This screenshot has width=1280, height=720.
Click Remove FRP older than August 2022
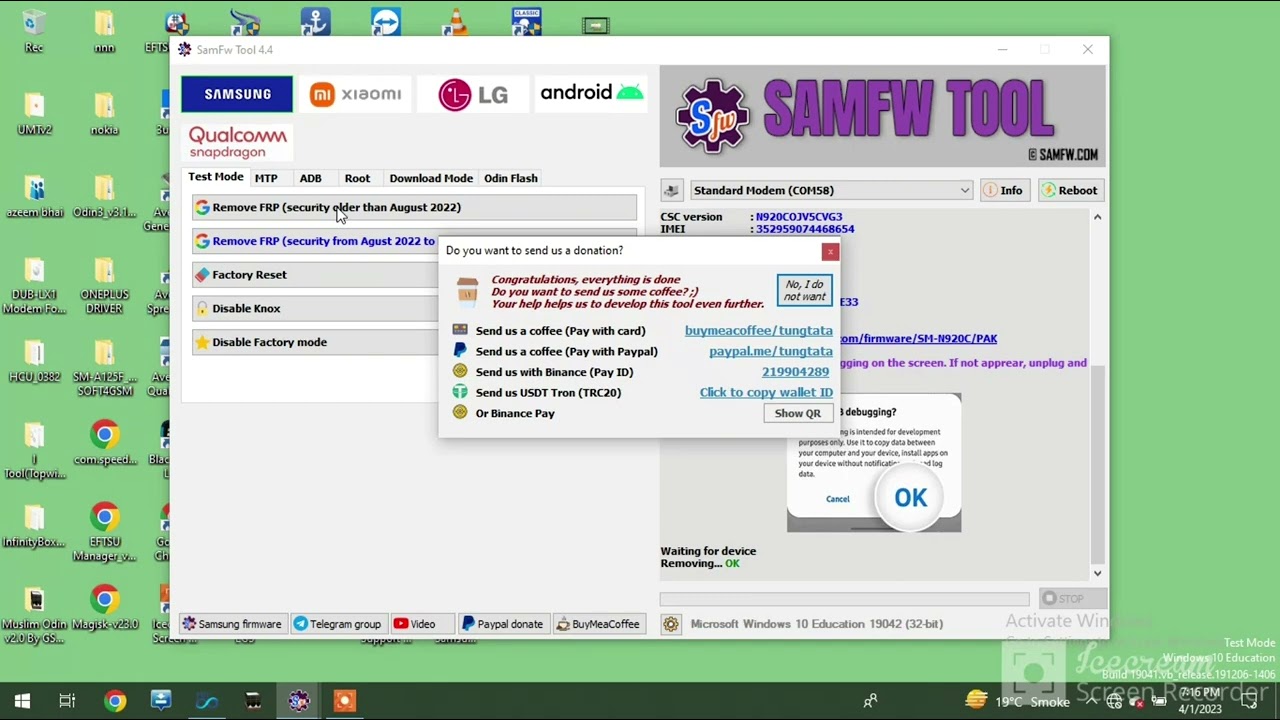[414, 207]
